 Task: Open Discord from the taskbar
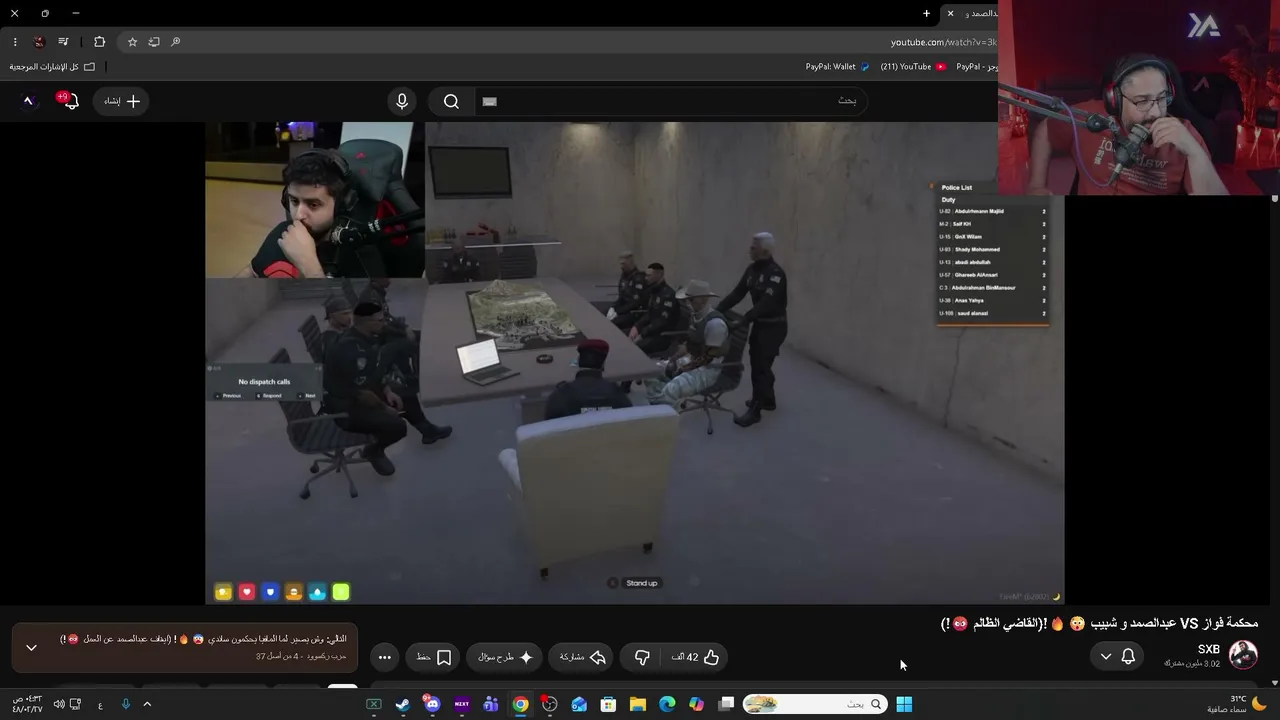pos(432,704)
